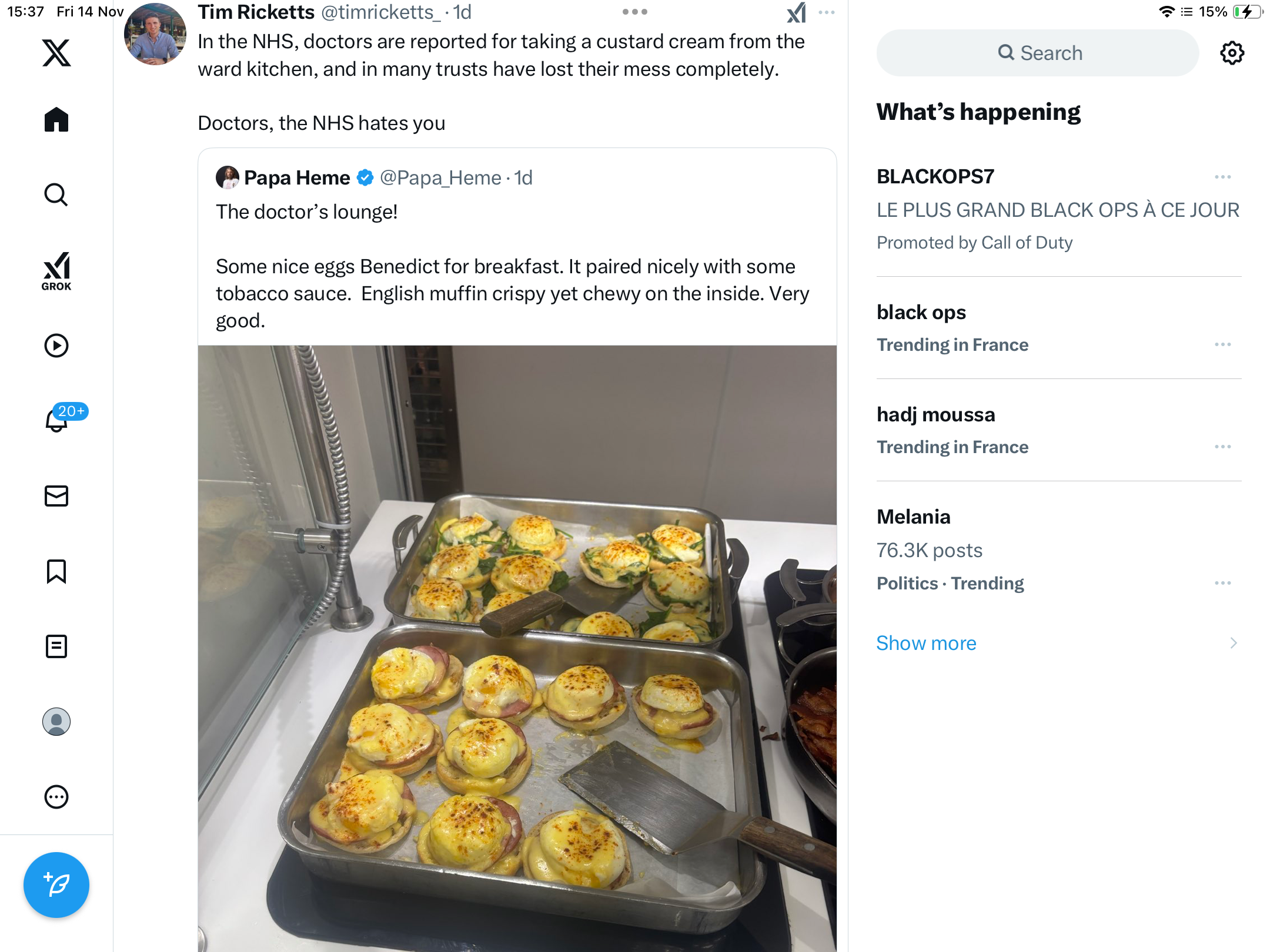
Task: Open trends settings gear icon
Action: coord(1232,53)
